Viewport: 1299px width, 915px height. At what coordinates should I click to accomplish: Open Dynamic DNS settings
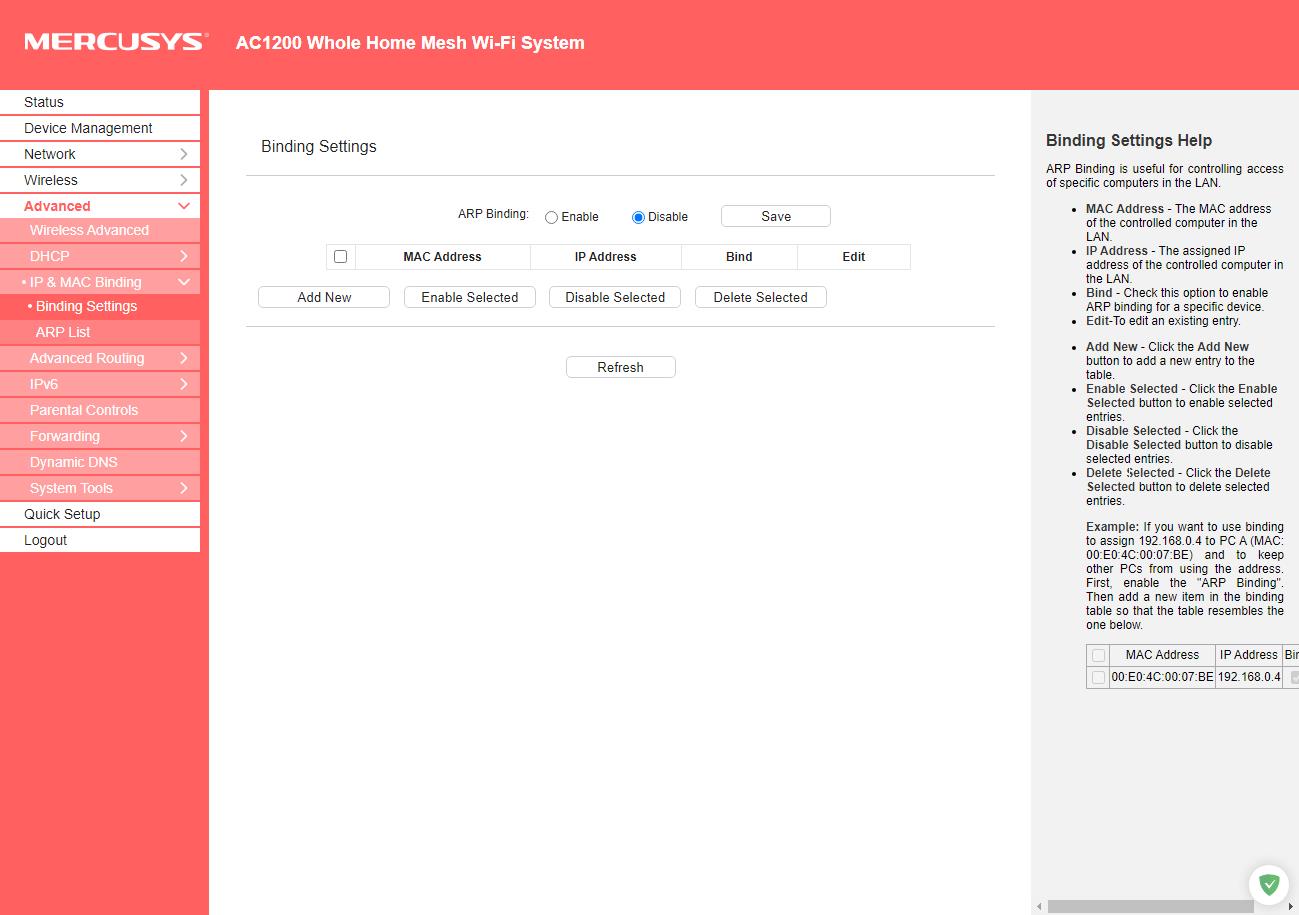(73, 462)
